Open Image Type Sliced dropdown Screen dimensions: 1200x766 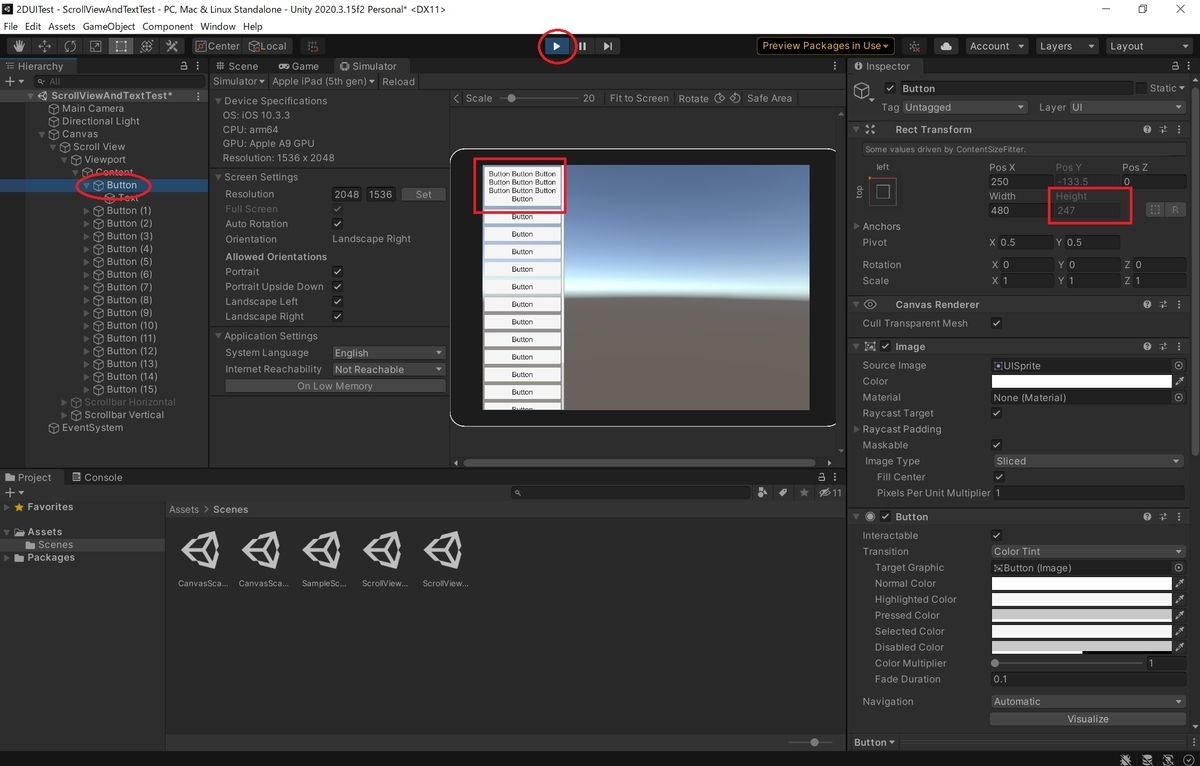[1088, 462]
